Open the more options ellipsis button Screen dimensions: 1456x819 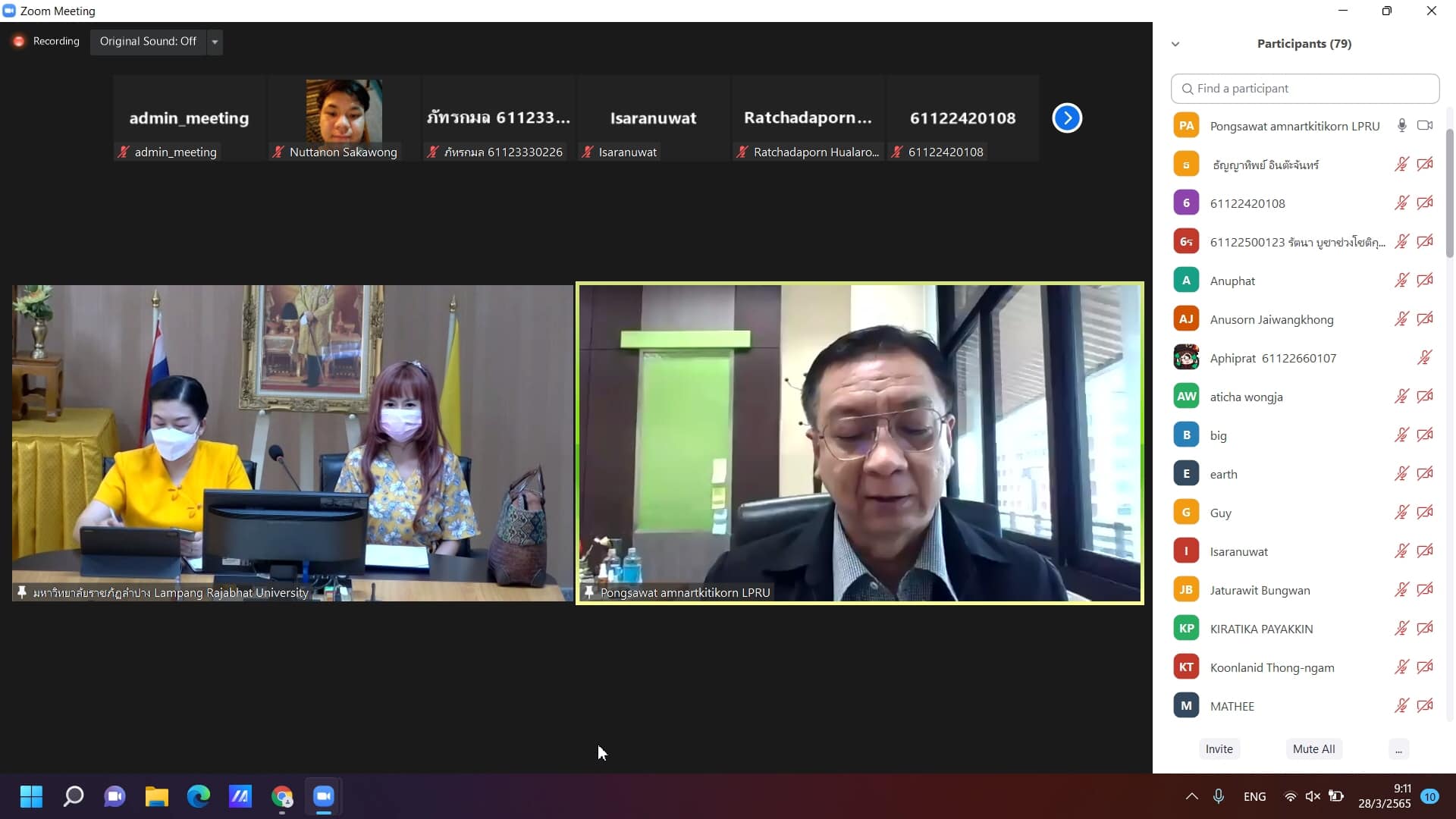pos(1398,749)
